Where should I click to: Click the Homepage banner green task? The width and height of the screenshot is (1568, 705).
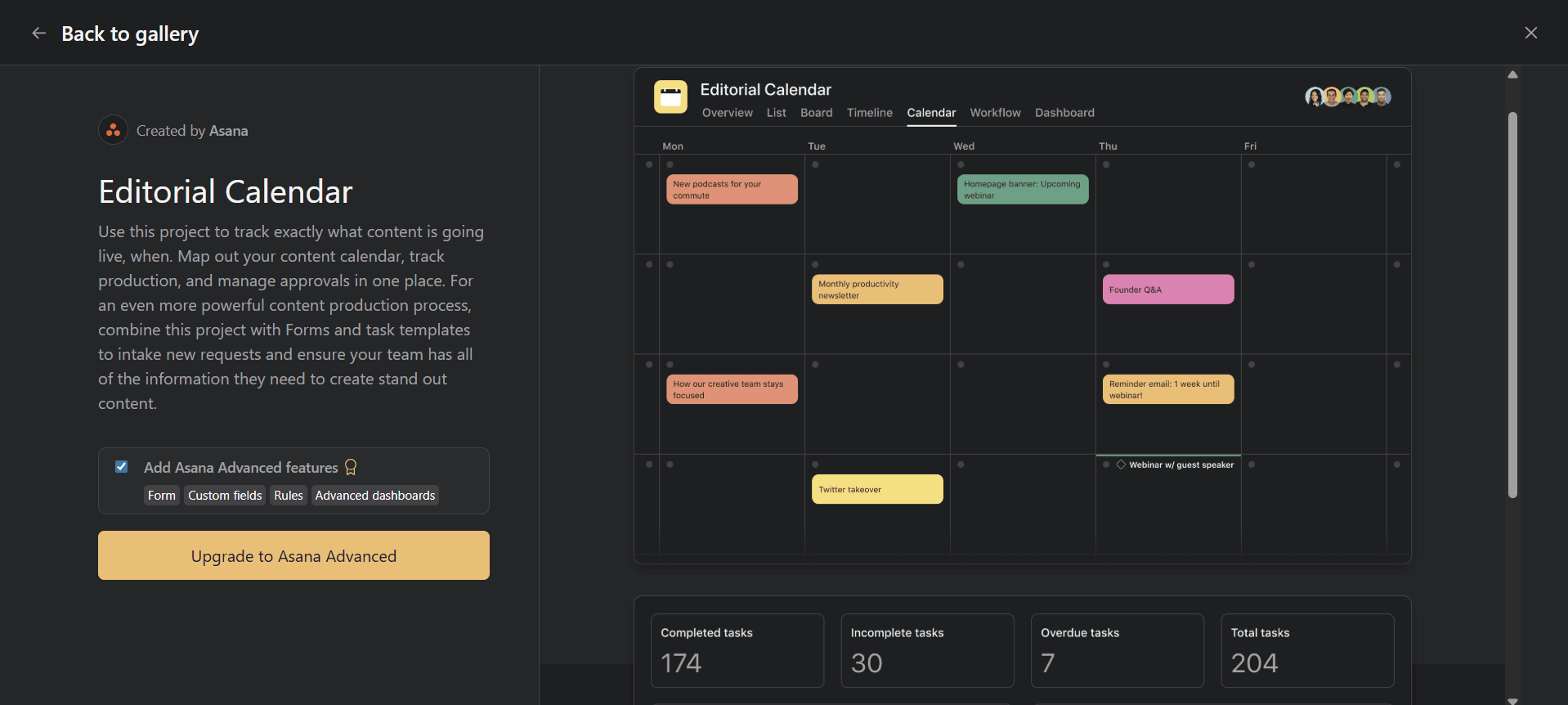1022,190
